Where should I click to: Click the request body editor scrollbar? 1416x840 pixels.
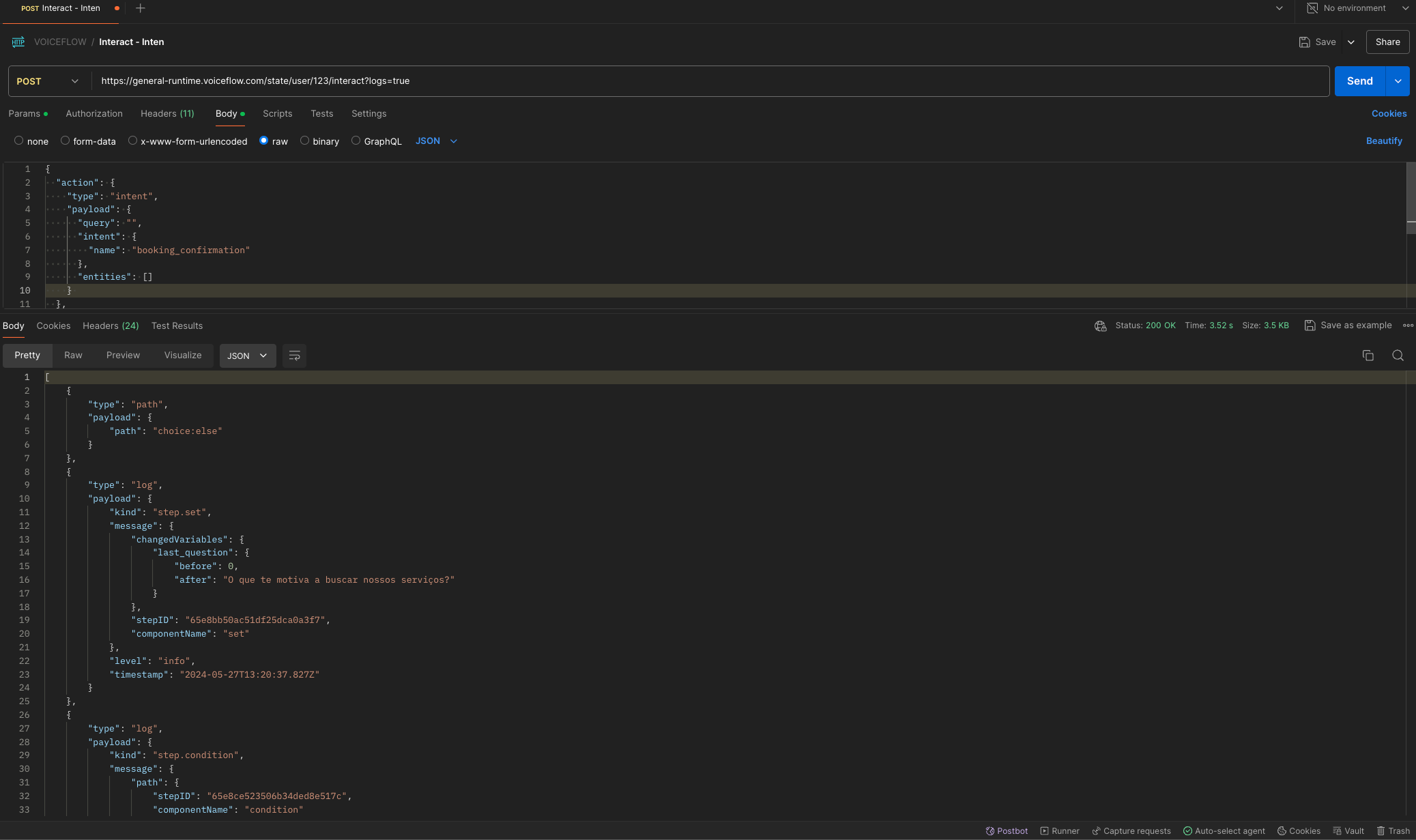tap(1411, 198)
